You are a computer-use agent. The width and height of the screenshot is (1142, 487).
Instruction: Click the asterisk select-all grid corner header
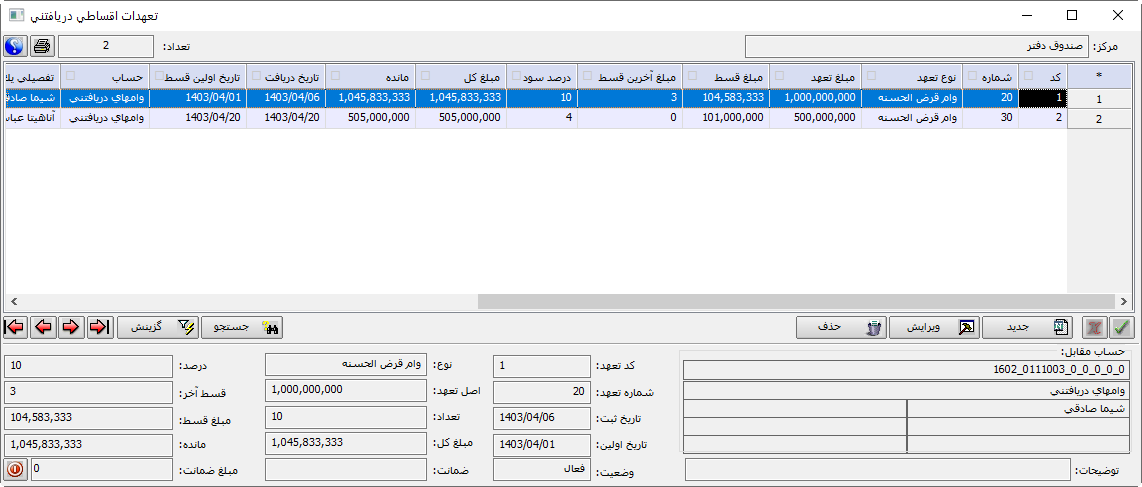tap(1100, 76)
